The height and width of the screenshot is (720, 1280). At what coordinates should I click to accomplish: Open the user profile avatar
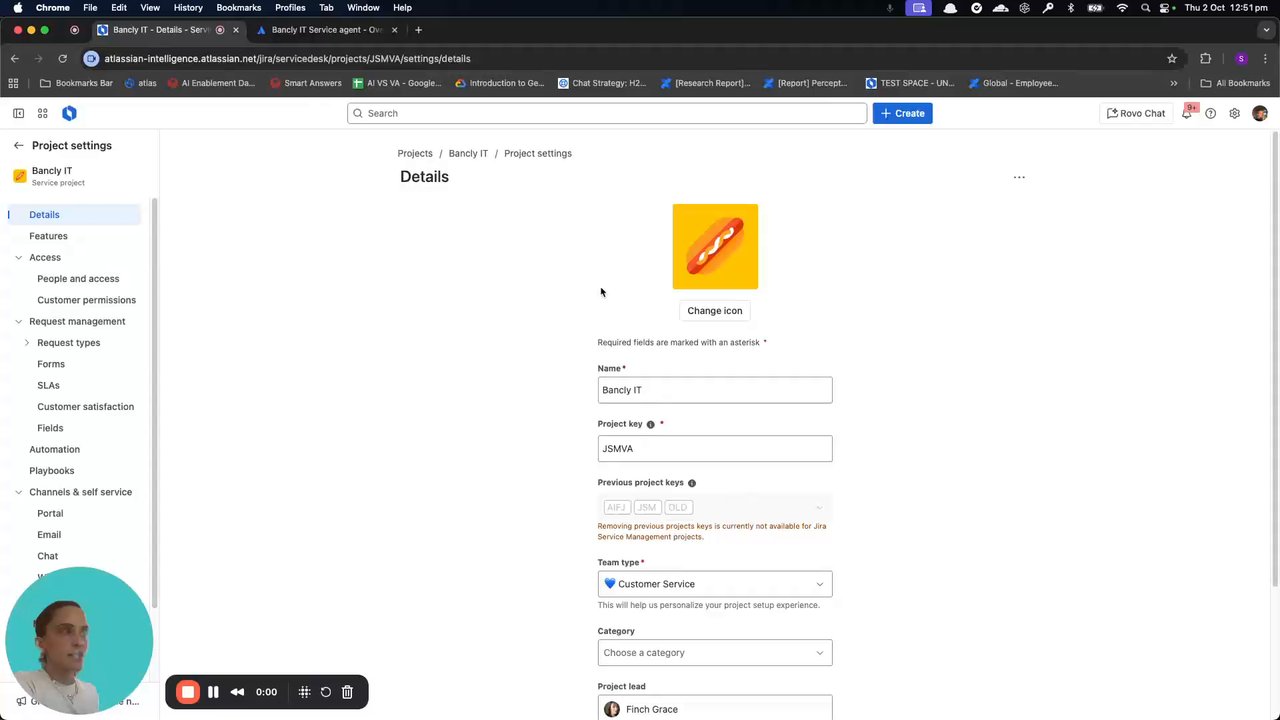1259,113
